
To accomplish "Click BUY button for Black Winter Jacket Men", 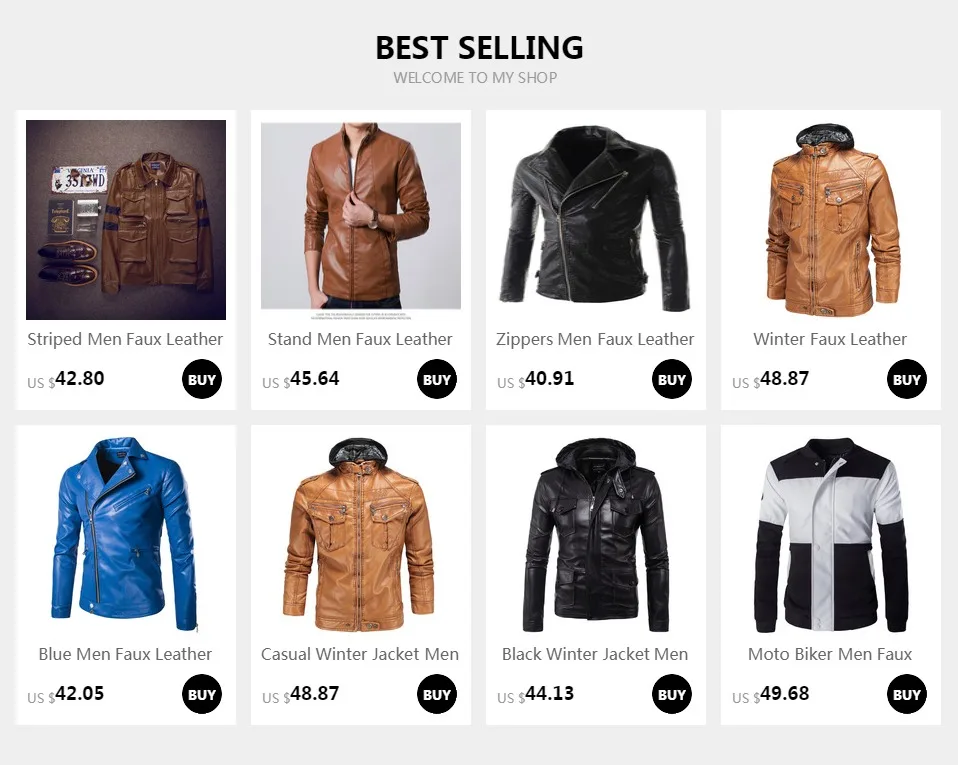I will pyautogui.click(x=671, y=694).
